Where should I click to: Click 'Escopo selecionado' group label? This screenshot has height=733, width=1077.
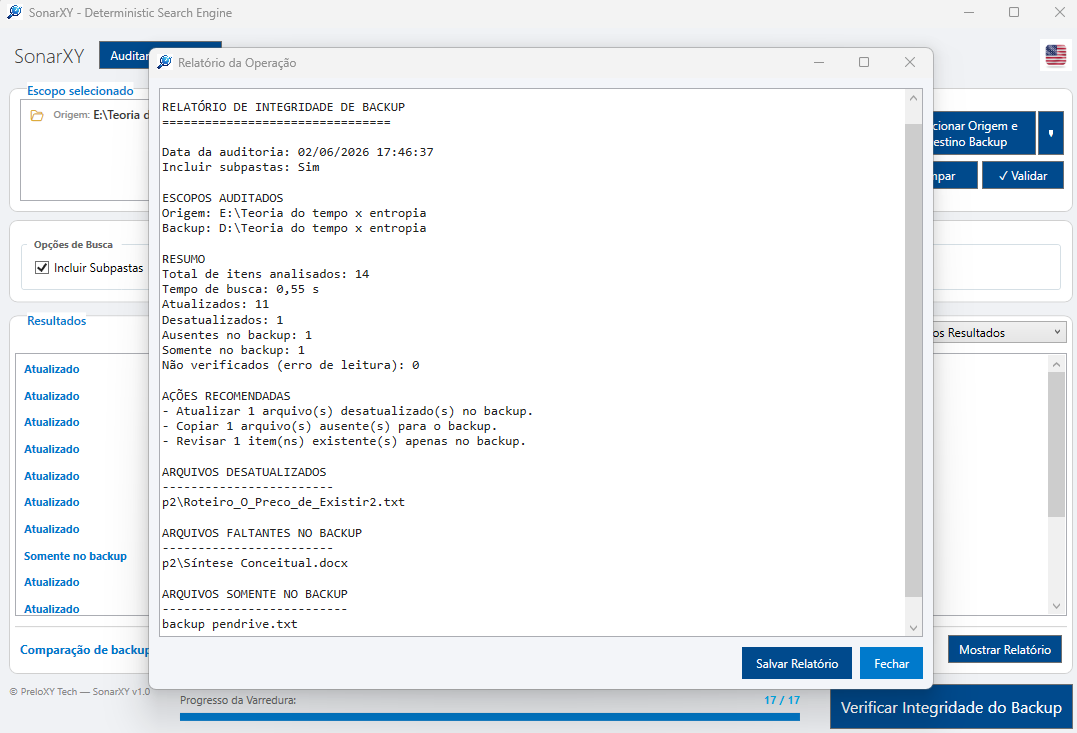80,91
